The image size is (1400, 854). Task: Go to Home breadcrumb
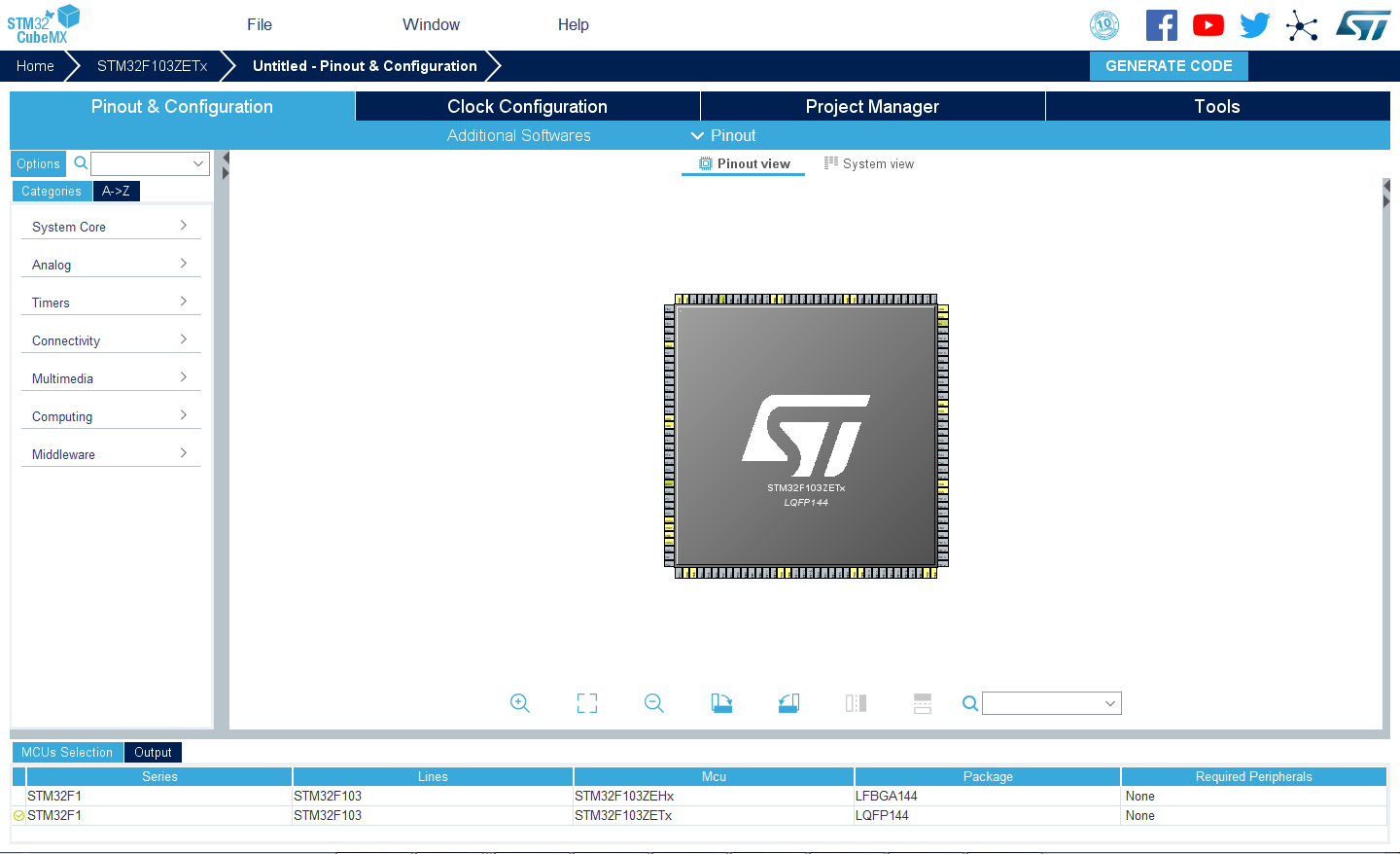[x=35, y=65]
